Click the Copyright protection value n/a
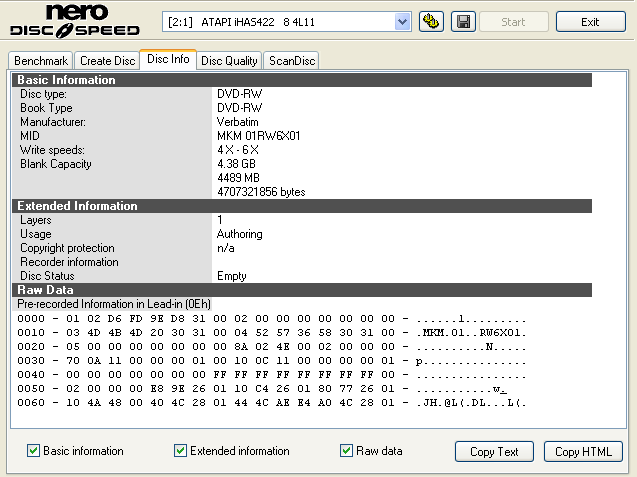Viewport: 637px width, 477px height. click(225, 248)
